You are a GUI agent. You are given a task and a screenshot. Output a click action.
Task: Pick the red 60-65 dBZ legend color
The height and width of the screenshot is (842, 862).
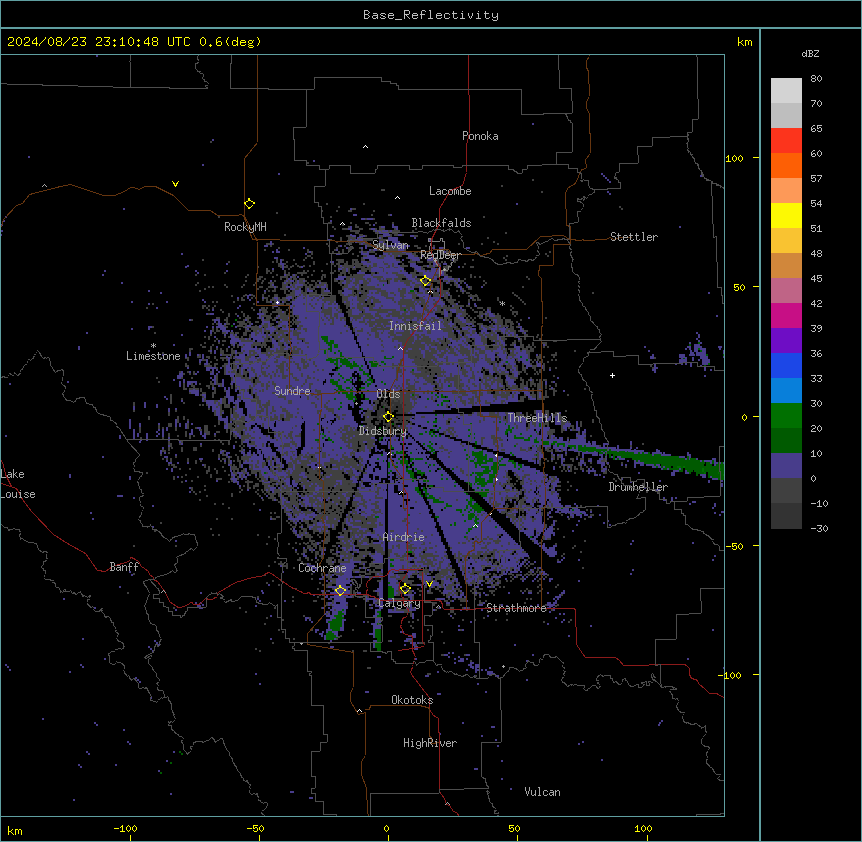coord(786,141)
